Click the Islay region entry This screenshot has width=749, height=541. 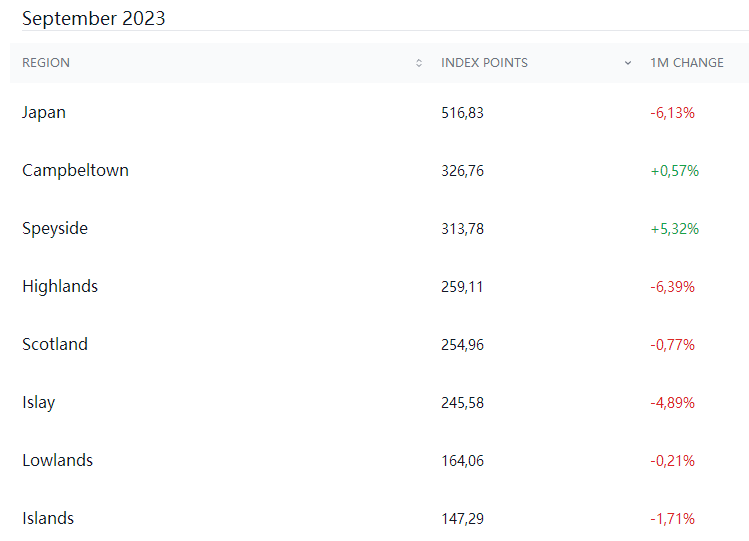tap(39, 403)
